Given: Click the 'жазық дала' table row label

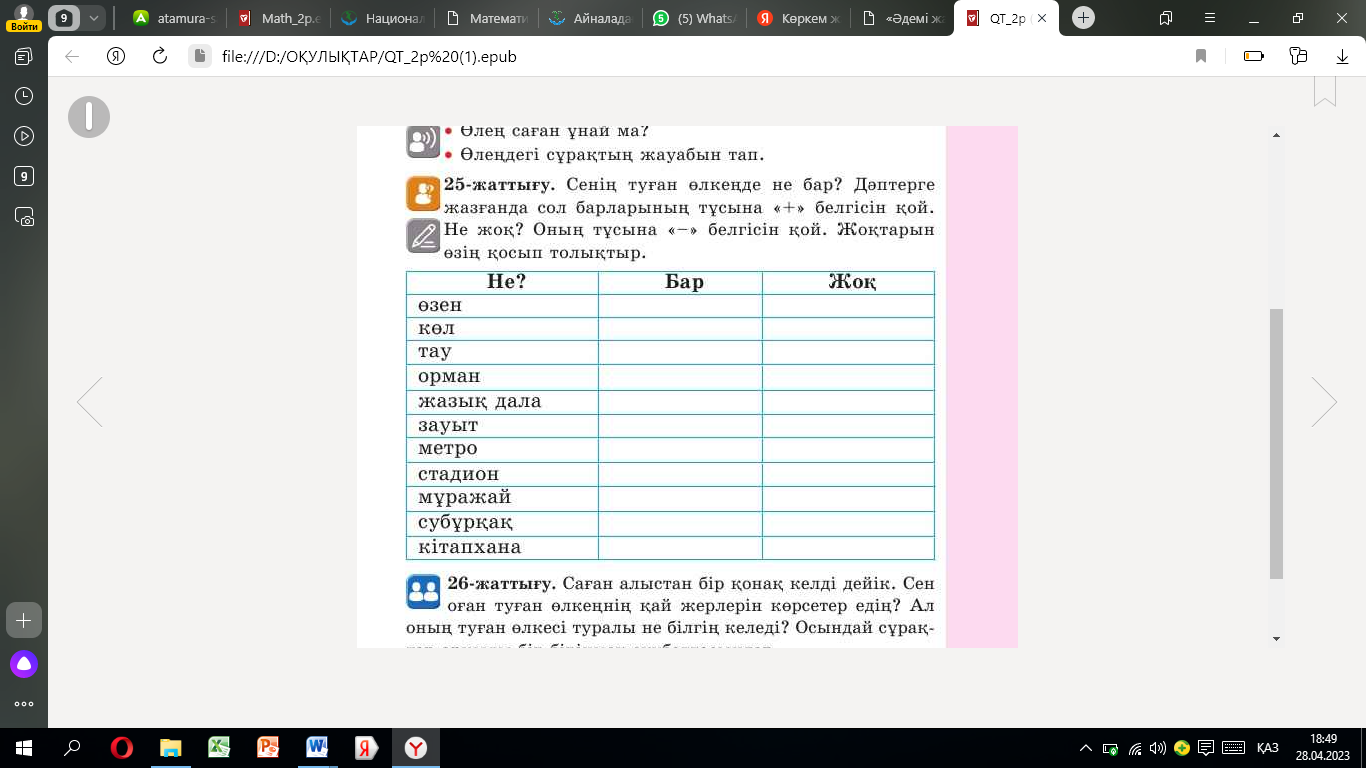Looking at the screenshot, I should click(x=480, y=402).
